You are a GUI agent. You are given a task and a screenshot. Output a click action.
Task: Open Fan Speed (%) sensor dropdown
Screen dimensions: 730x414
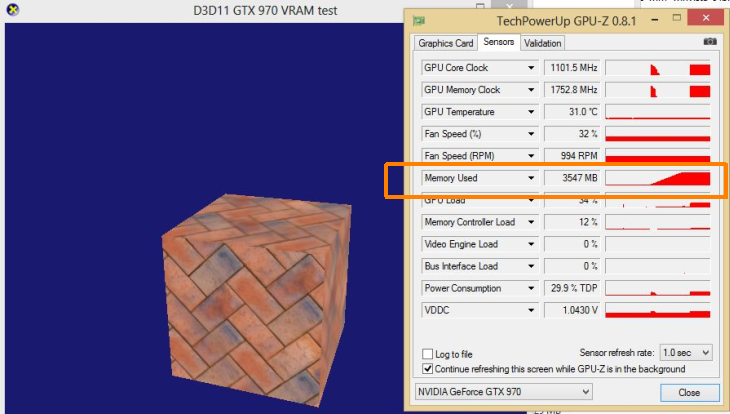pos(531,134)
